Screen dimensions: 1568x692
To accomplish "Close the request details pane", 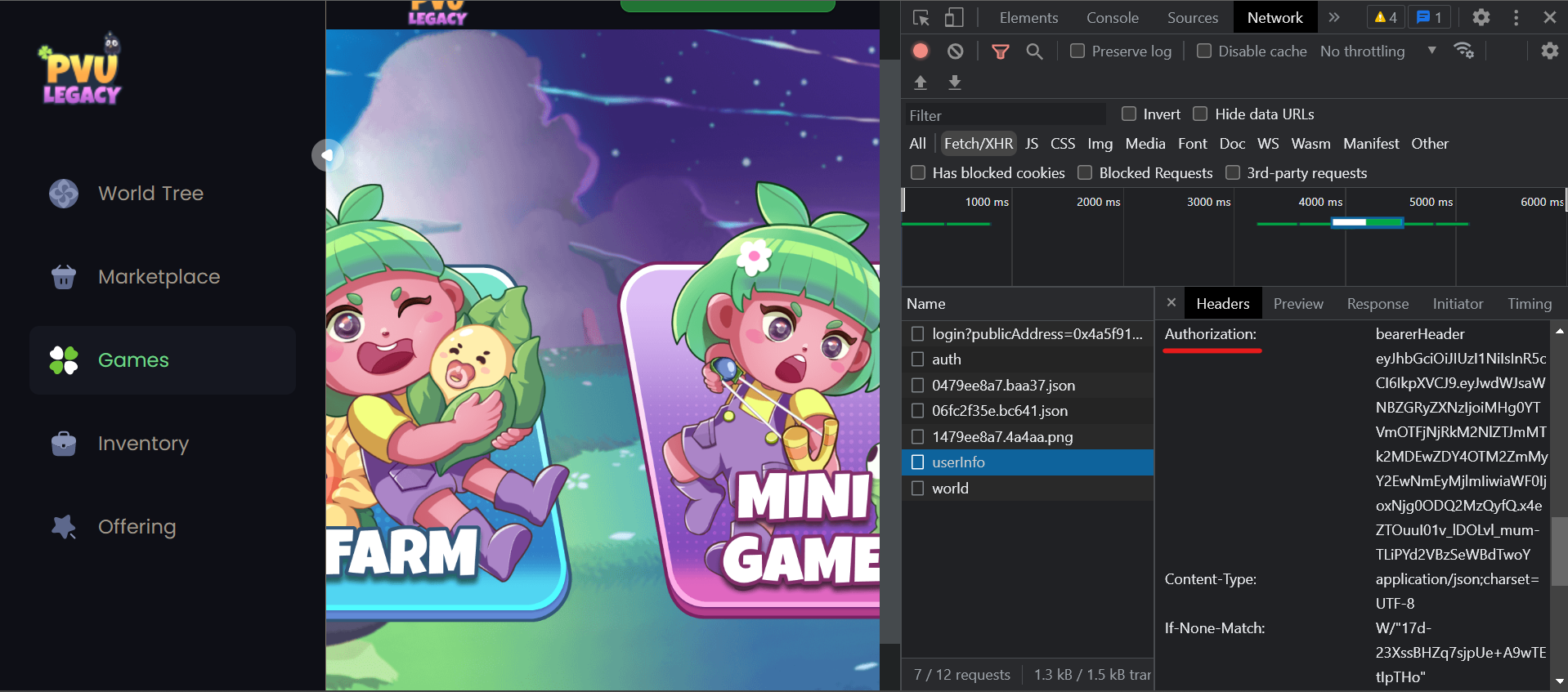I will coord(1171,303).
